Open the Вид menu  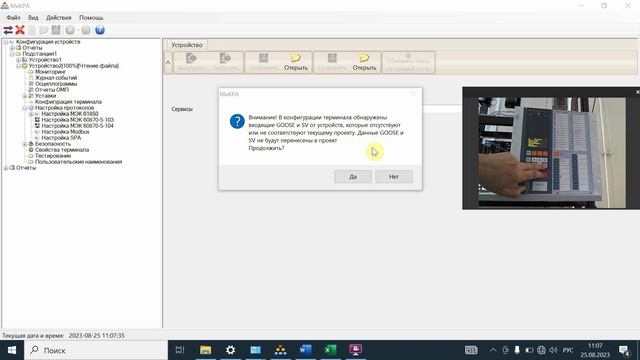tap(33, 18)
